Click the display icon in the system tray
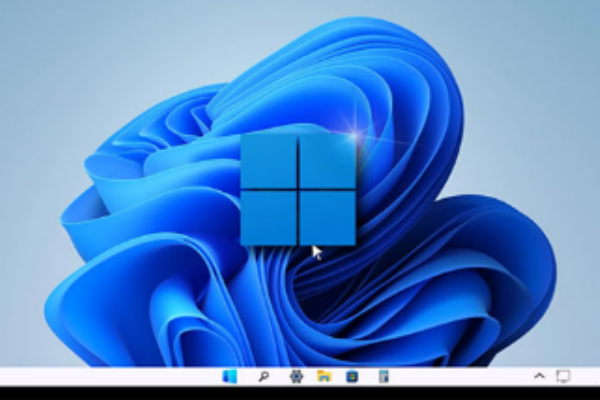 pyautogui.click(x=563, y=377)
